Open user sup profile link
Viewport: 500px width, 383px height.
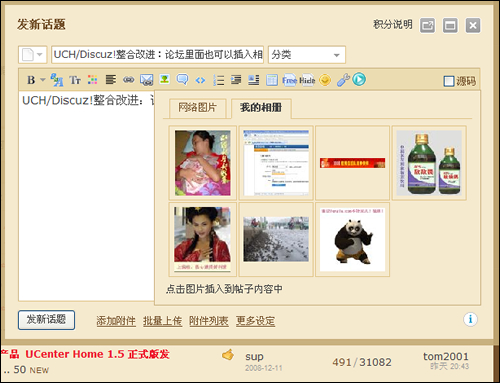(x=254, y=357)
